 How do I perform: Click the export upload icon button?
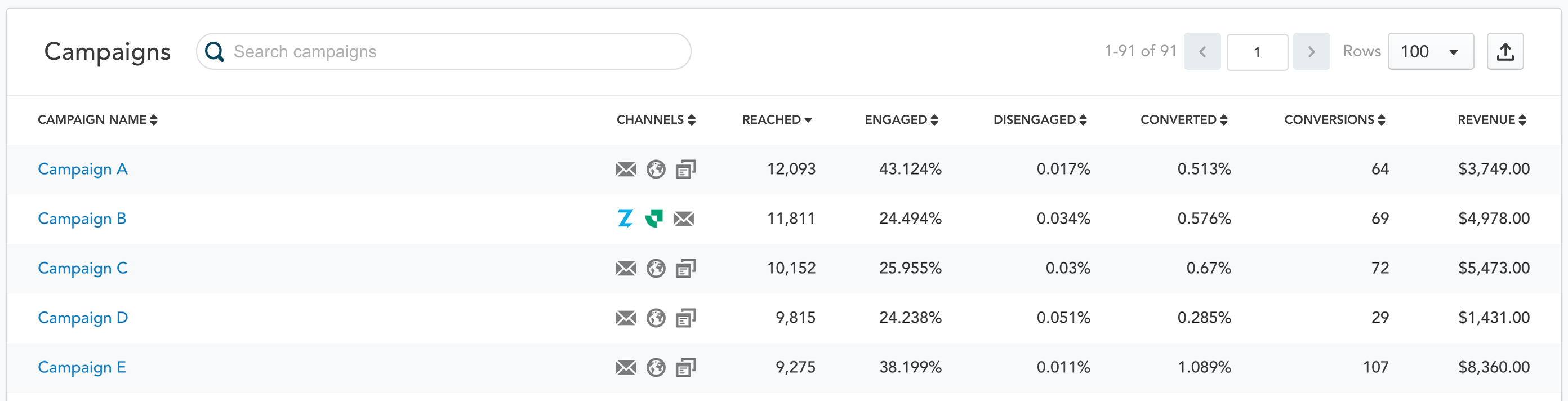pos(1505,52)
